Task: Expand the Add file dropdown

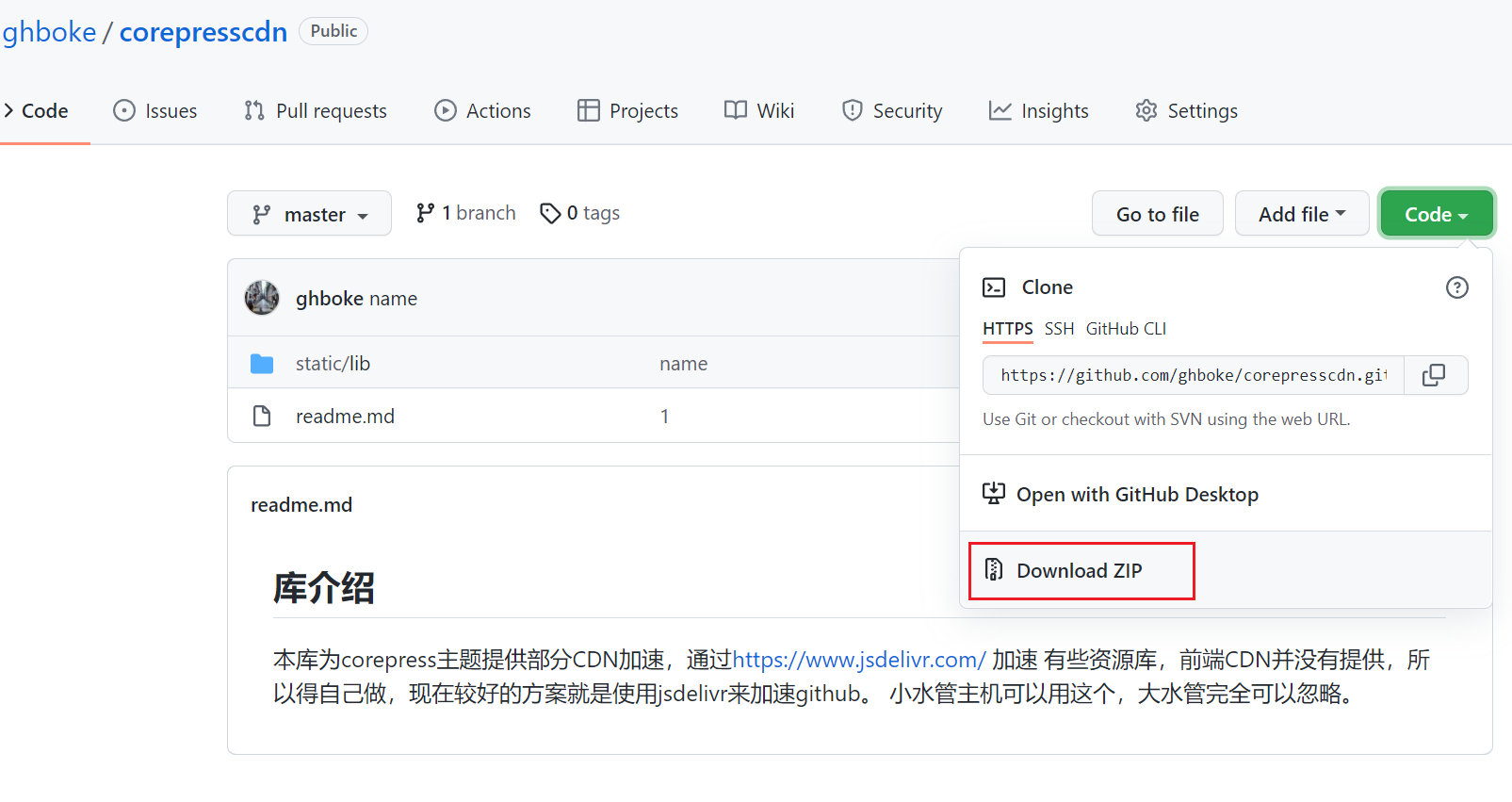Action: 1302,214
